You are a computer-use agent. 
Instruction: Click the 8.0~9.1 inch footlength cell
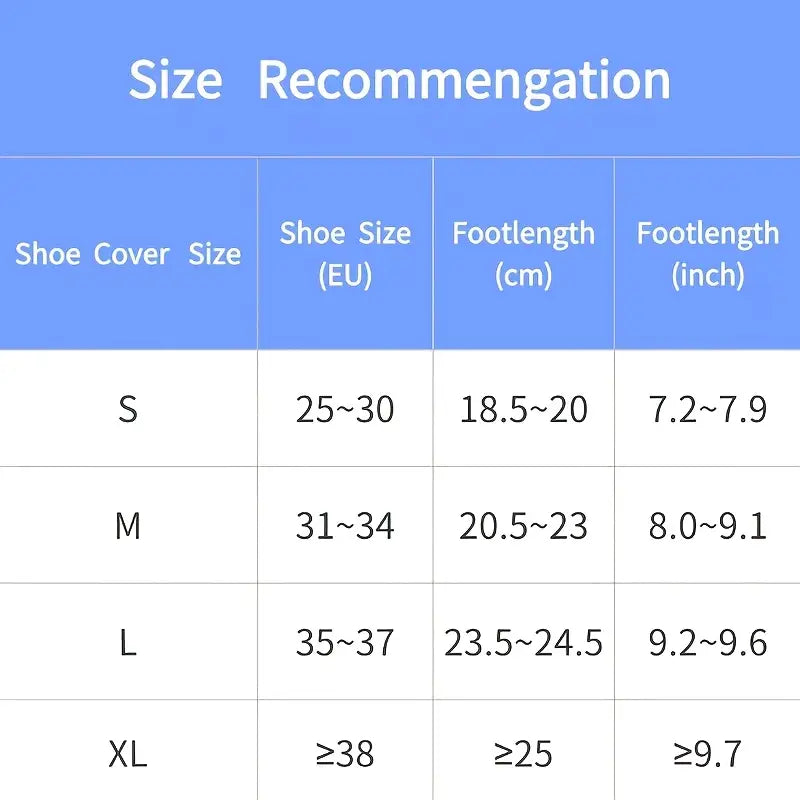pos(707,526)
